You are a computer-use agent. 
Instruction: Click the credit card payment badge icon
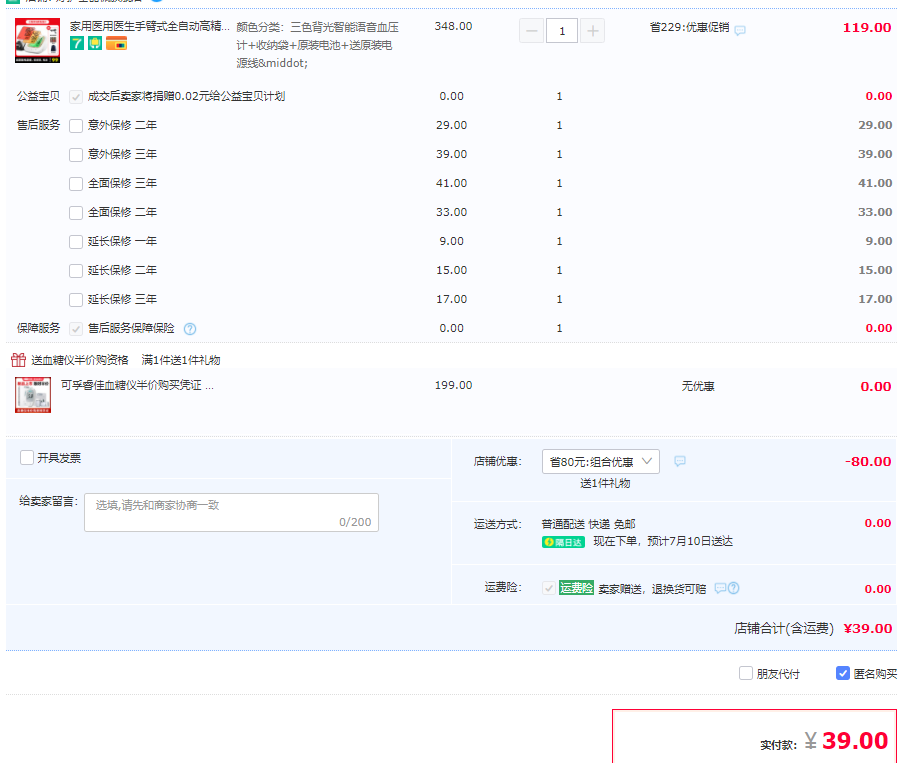[x=116, y=44]
